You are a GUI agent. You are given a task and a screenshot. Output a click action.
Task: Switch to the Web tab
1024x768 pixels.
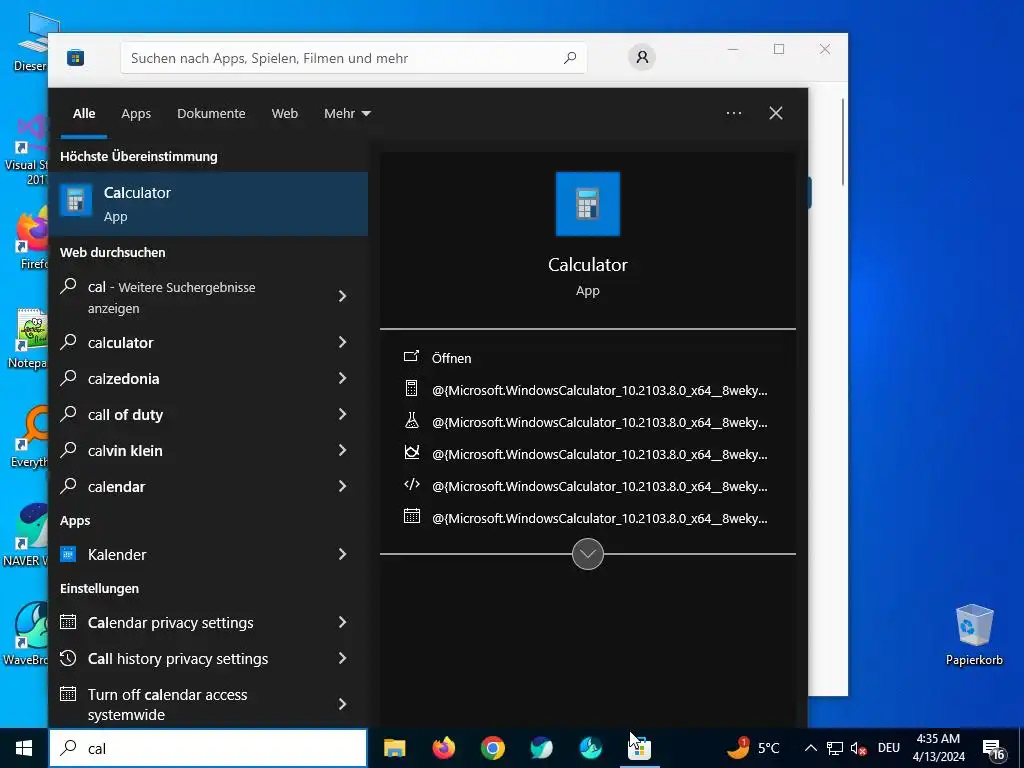click(285, 113)
